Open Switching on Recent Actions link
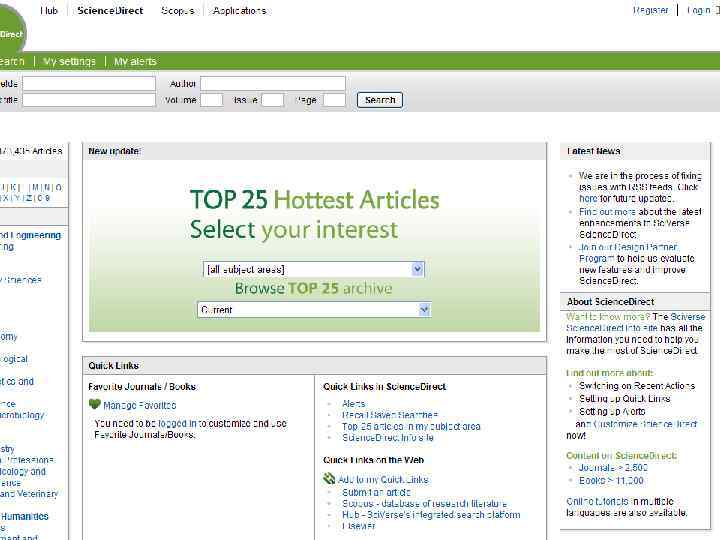The image size is (720, 540). tap(637, 386)
